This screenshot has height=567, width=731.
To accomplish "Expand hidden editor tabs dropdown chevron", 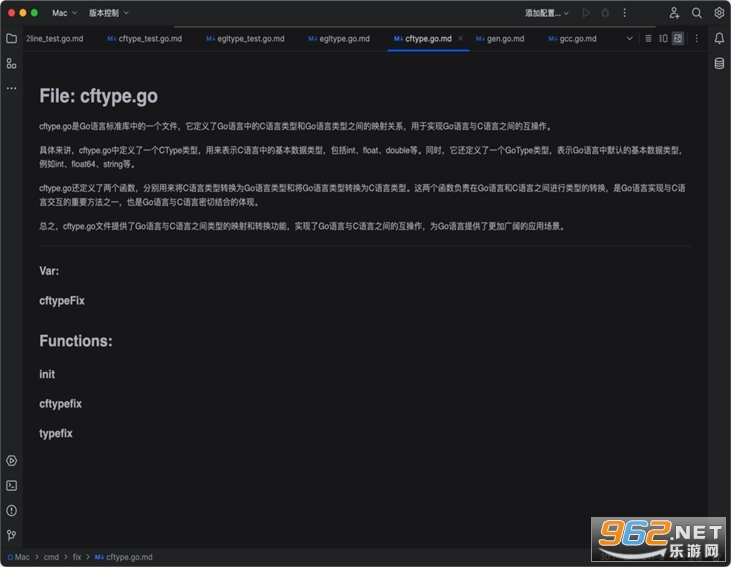I will click(629, 39).
